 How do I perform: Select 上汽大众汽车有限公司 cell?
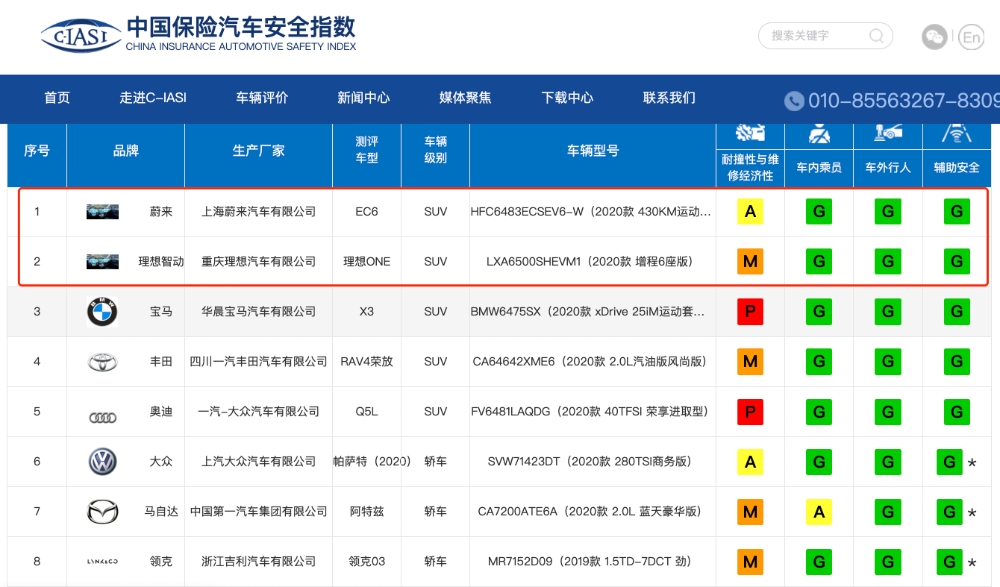point(258,462)
